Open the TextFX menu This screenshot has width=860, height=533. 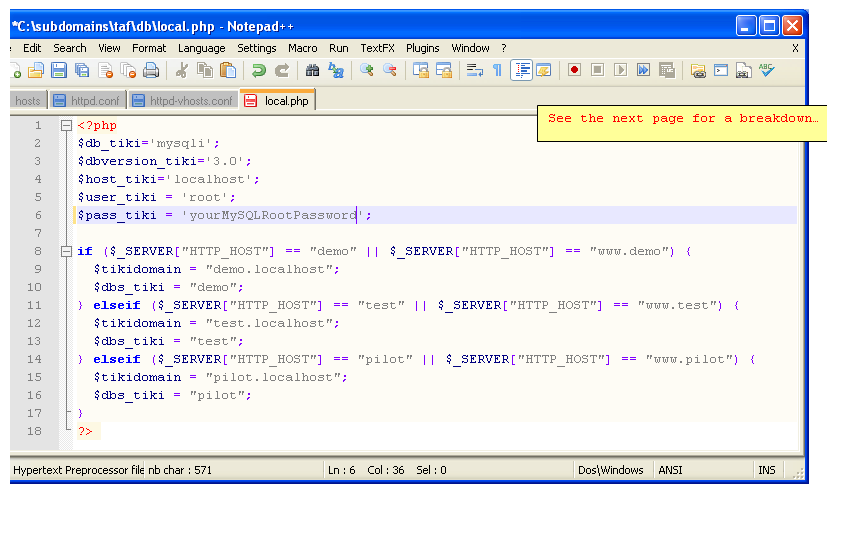[x=377, y=48]
